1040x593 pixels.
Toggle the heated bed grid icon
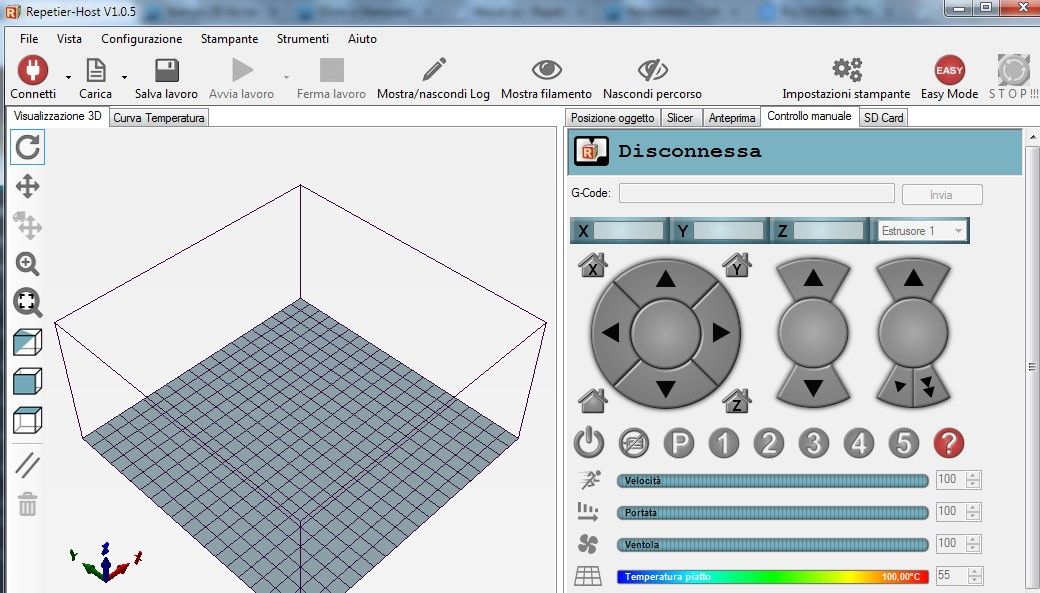pyautogui.click(x=588, y=576)
